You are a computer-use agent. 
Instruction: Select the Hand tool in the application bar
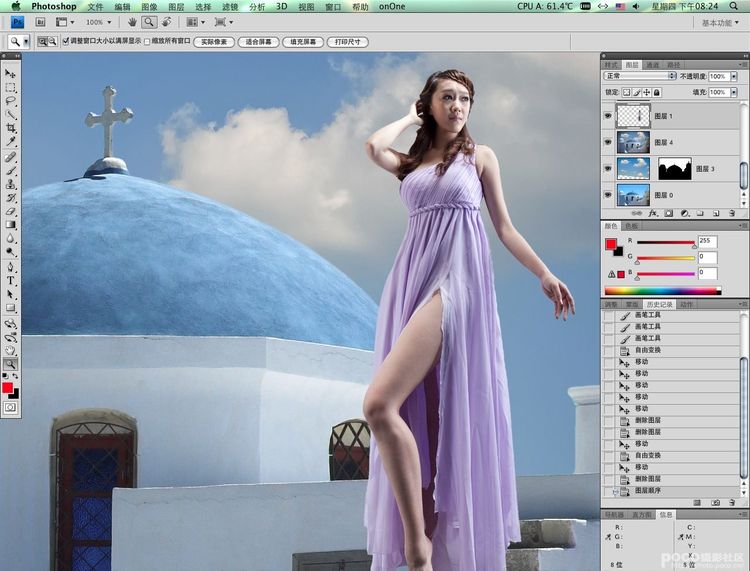pyautogui.click(x=132, y=22)
